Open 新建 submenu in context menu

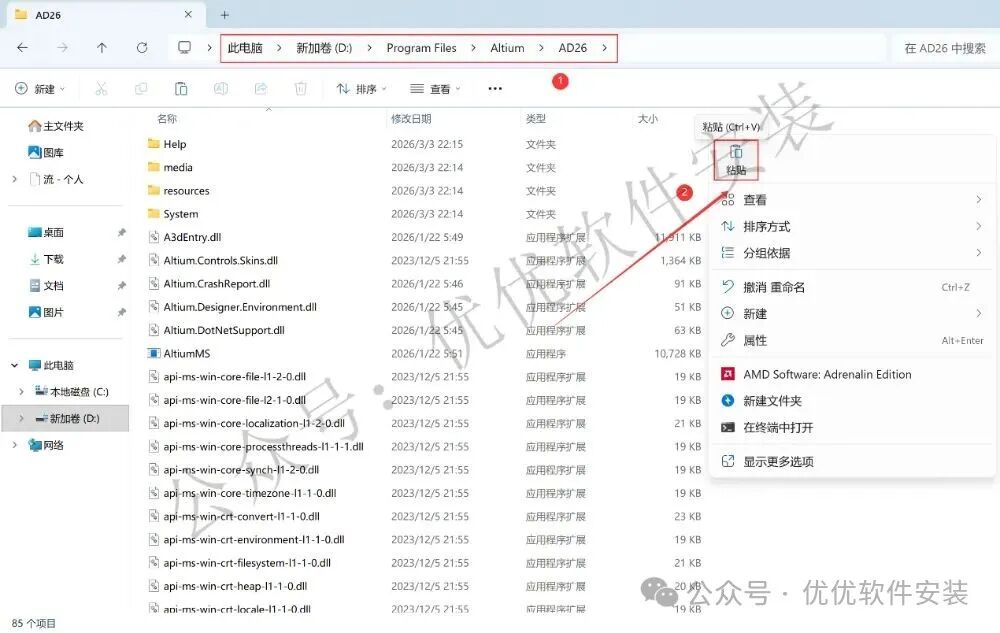(x=852, y=314)
